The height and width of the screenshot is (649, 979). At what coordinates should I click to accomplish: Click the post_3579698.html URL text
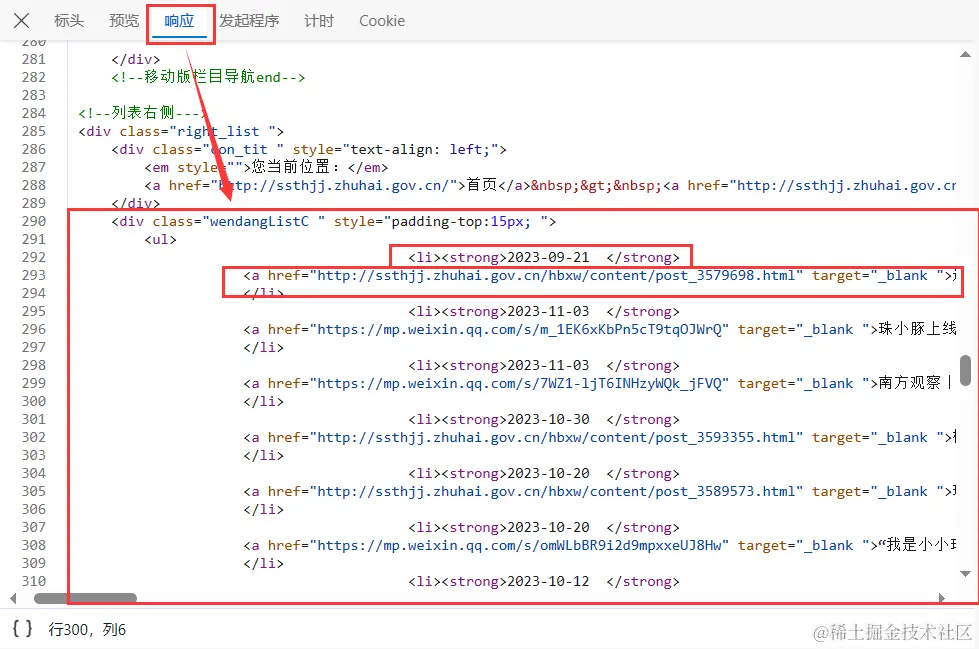point(556,275)
